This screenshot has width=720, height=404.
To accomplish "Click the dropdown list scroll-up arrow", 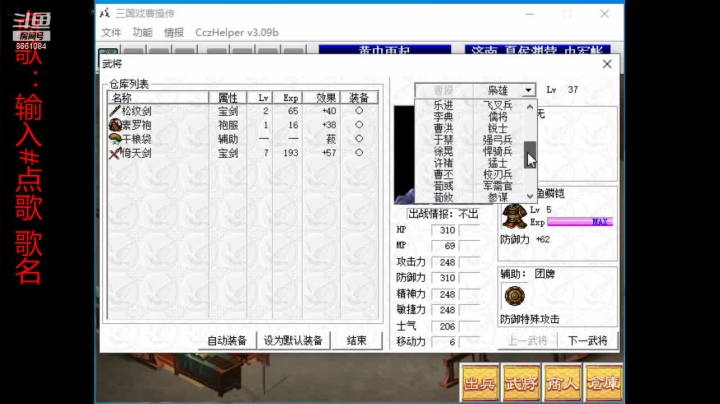I will pos(530,106).
